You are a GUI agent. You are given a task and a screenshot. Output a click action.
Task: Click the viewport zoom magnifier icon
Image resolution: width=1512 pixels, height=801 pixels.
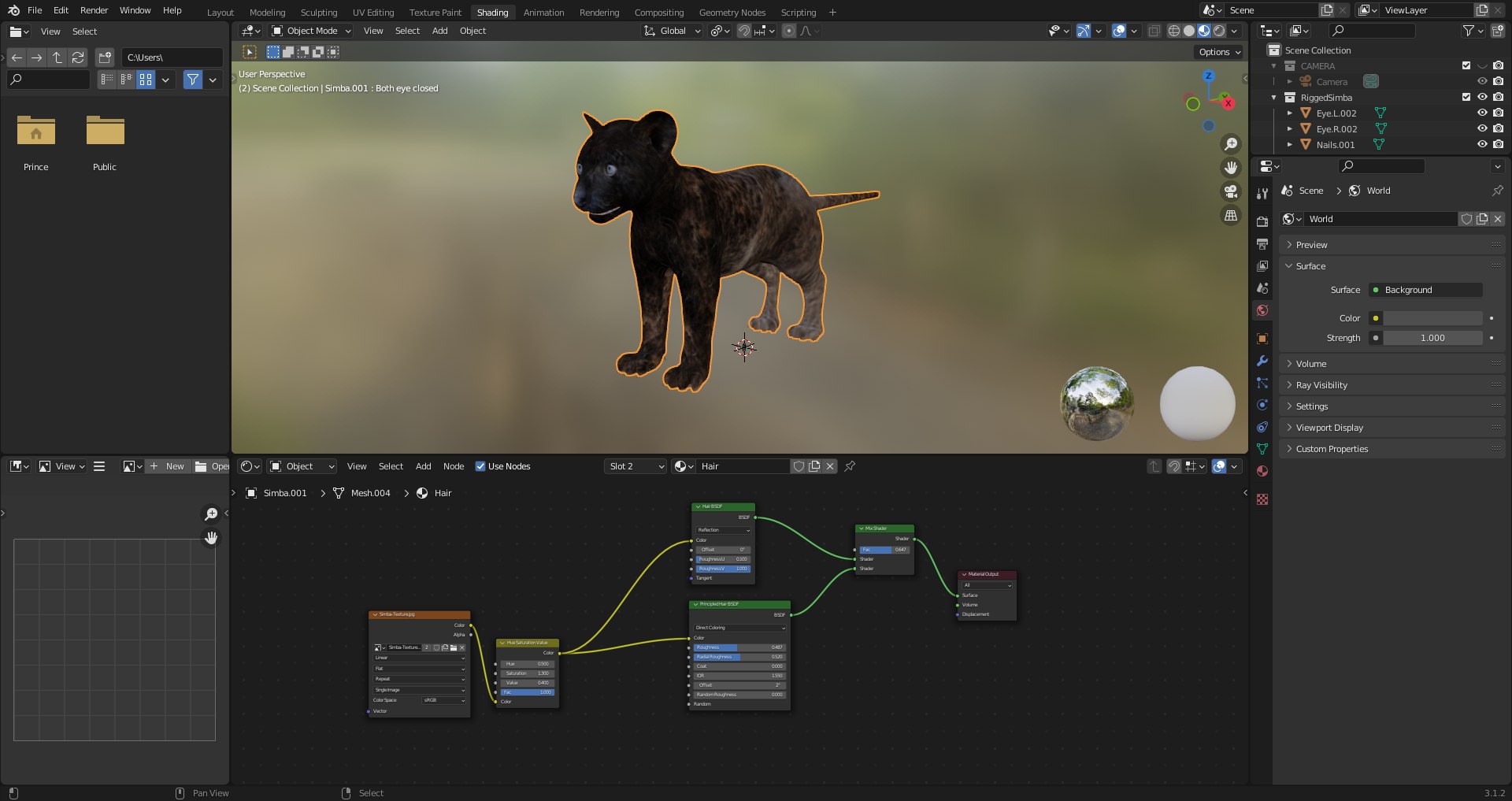[x=1230, y=144]
